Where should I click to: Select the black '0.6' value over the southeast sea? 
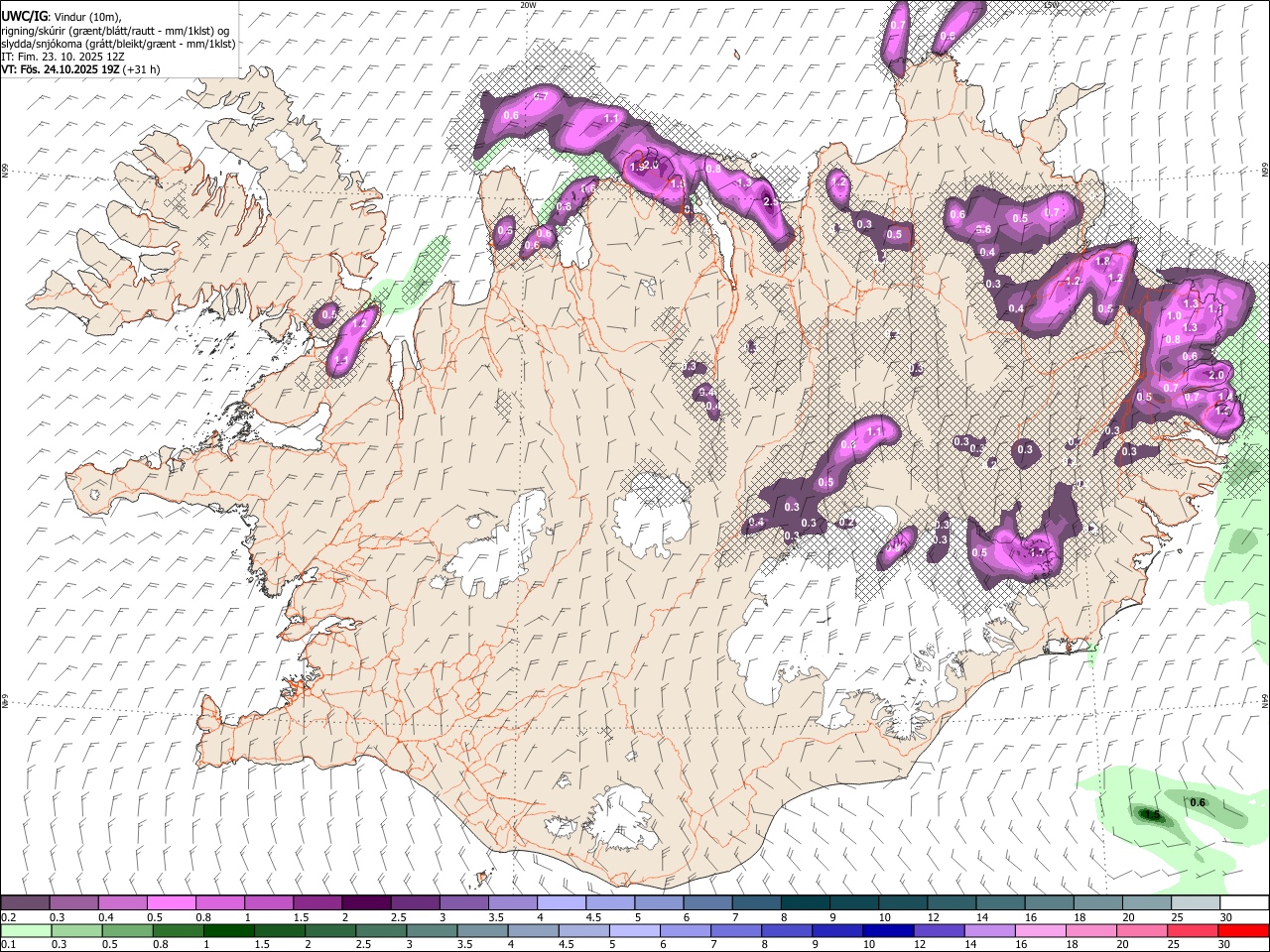1198,803
